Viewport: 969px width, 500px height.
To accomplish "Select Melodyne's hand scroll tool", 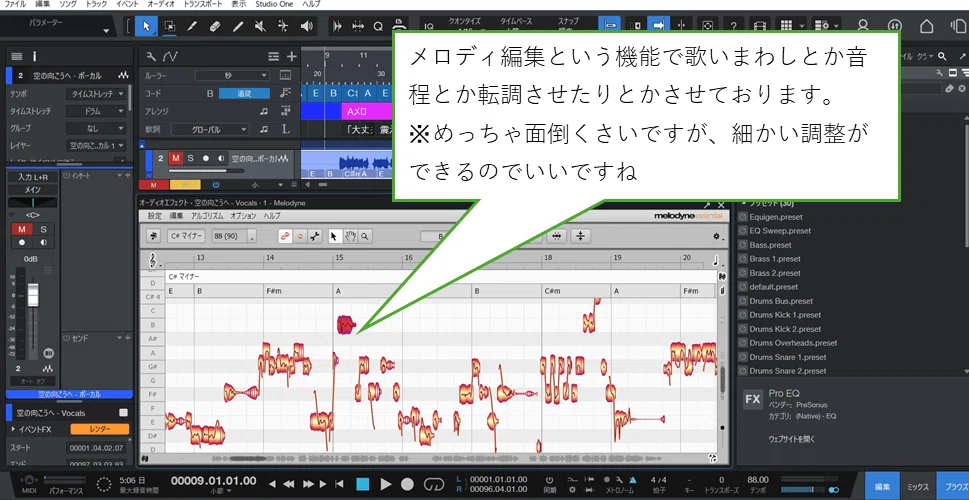I will point(350,235).
